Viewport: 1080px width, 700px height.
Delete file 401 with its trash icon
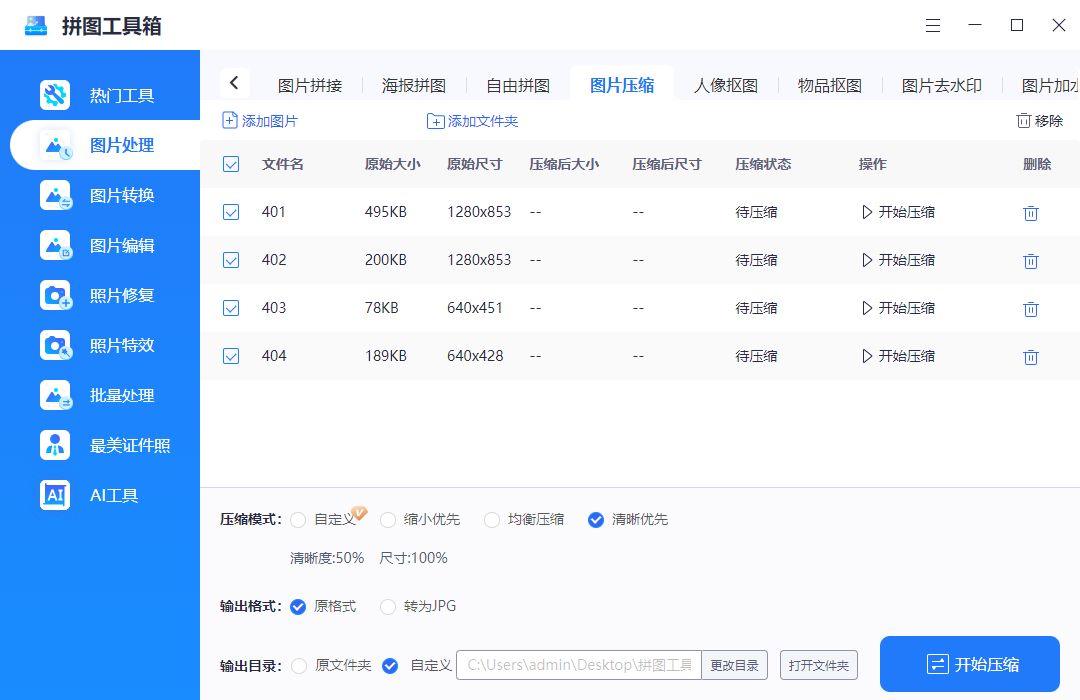coord(1030,213)
